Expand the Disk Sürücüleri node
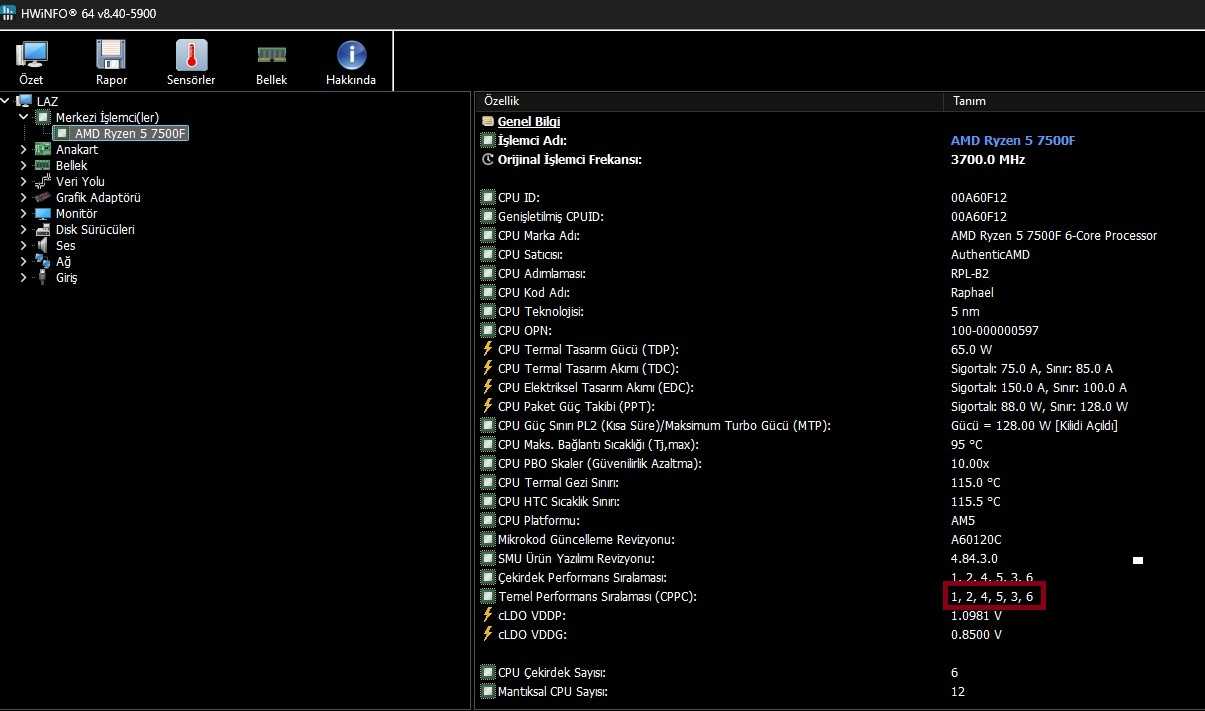 [23, 229]
